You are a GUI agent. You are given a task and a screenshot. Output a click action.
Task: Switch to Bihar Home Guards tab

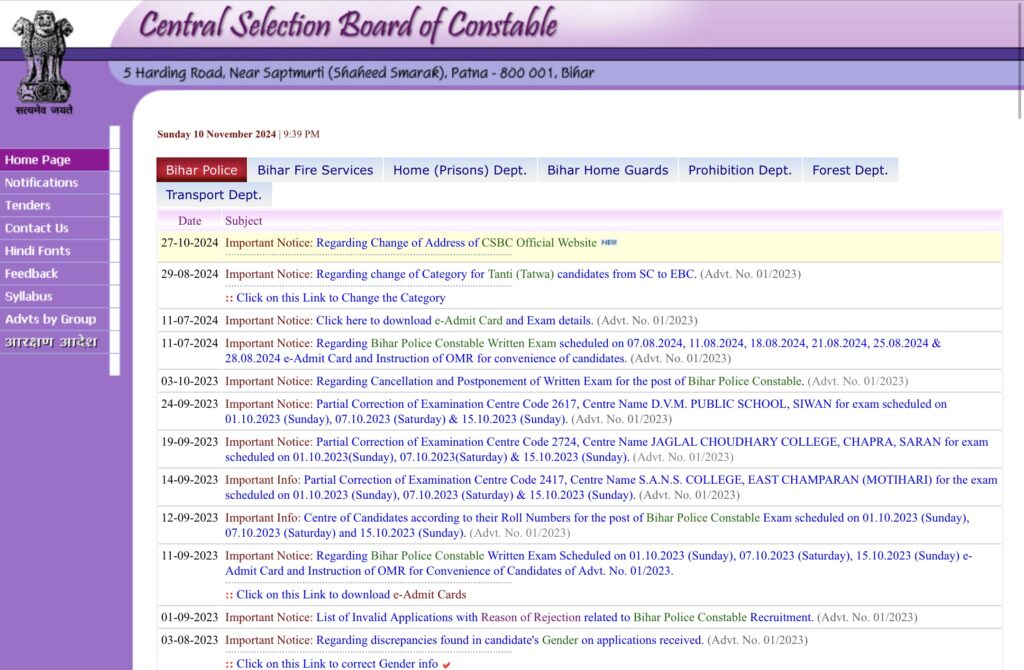tap(607, 170)
